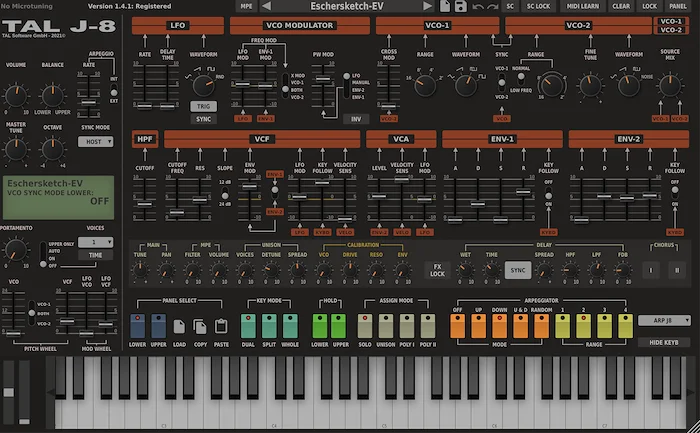Select LOWER panel button
This screenshot has width=700, height=433.
138,326
